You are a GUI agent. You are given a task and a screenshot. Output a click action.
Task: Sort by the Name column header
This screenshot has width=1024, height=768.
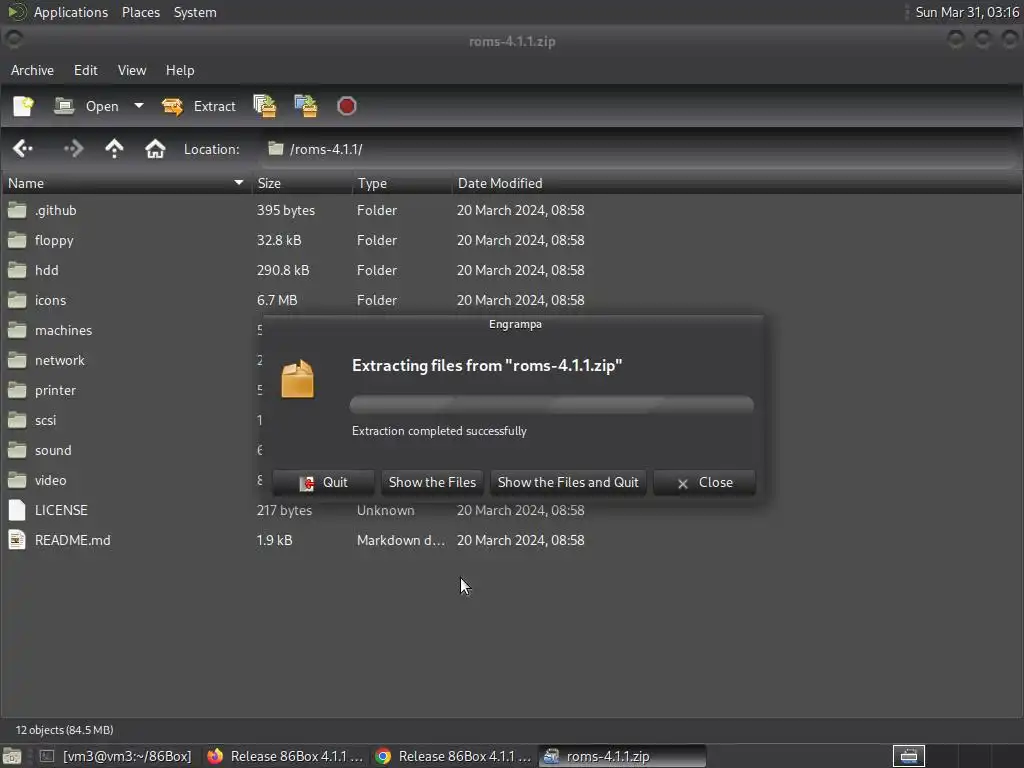(x=125, y=184)
